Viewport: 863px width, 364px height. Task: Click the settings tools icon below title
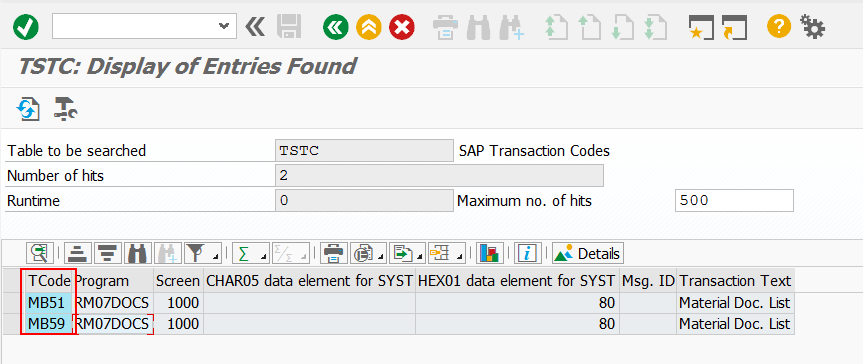click(65, 108)
